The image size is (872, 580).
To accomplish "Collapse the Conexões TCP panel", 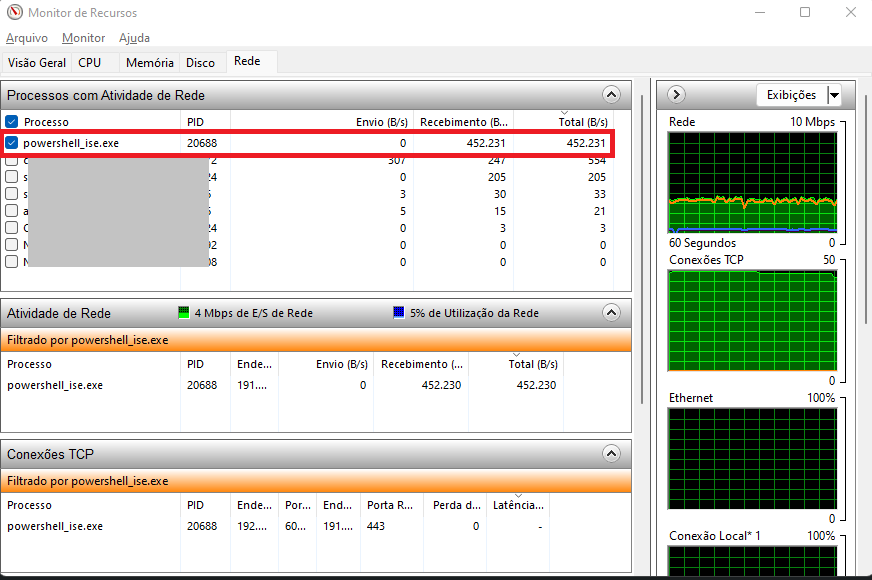I will click(611, 453).
